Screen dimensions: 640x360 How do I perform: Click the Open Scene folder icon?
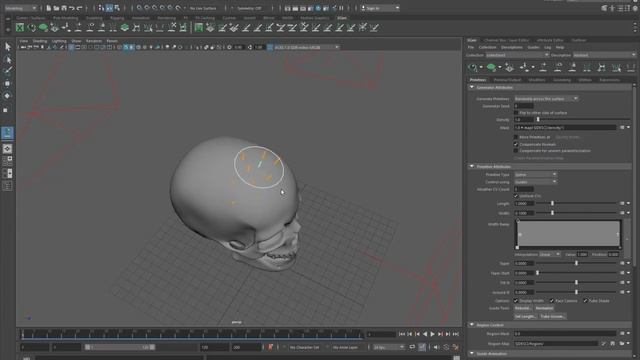click(x=56, y=8)
